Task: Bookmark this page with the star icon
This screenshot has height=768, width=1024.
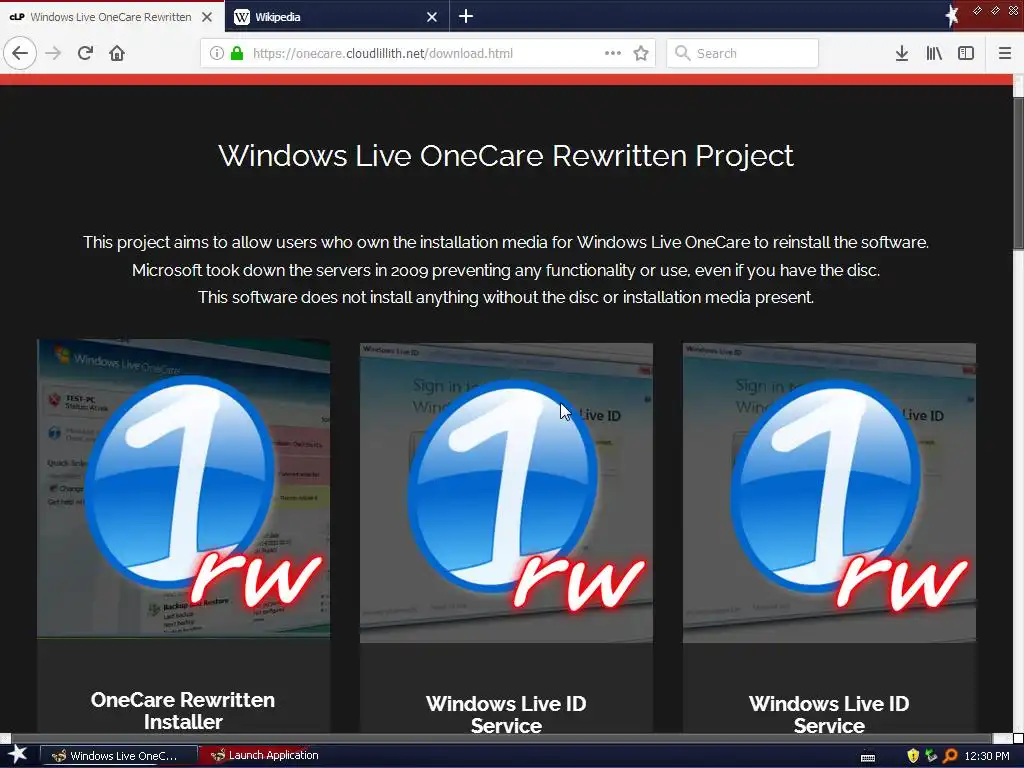Action: click(641, 53)
